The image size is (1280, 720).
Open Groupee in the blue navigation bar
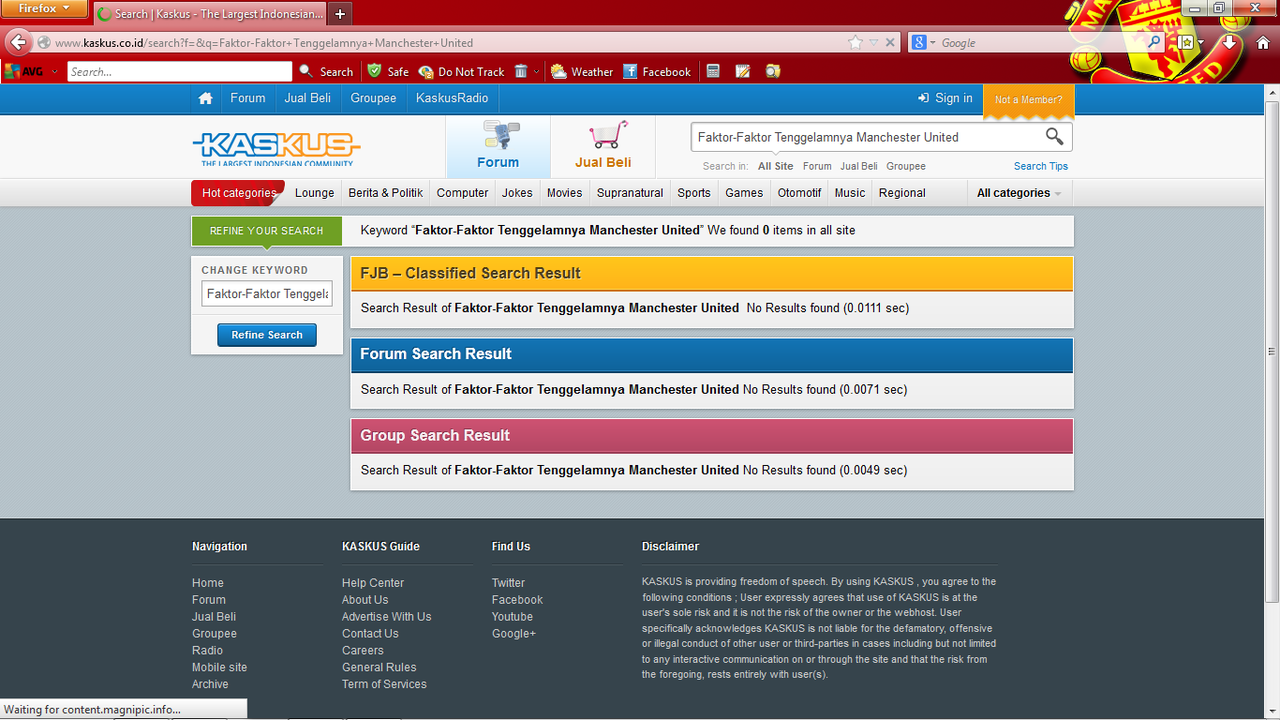[x=373, y=98]
